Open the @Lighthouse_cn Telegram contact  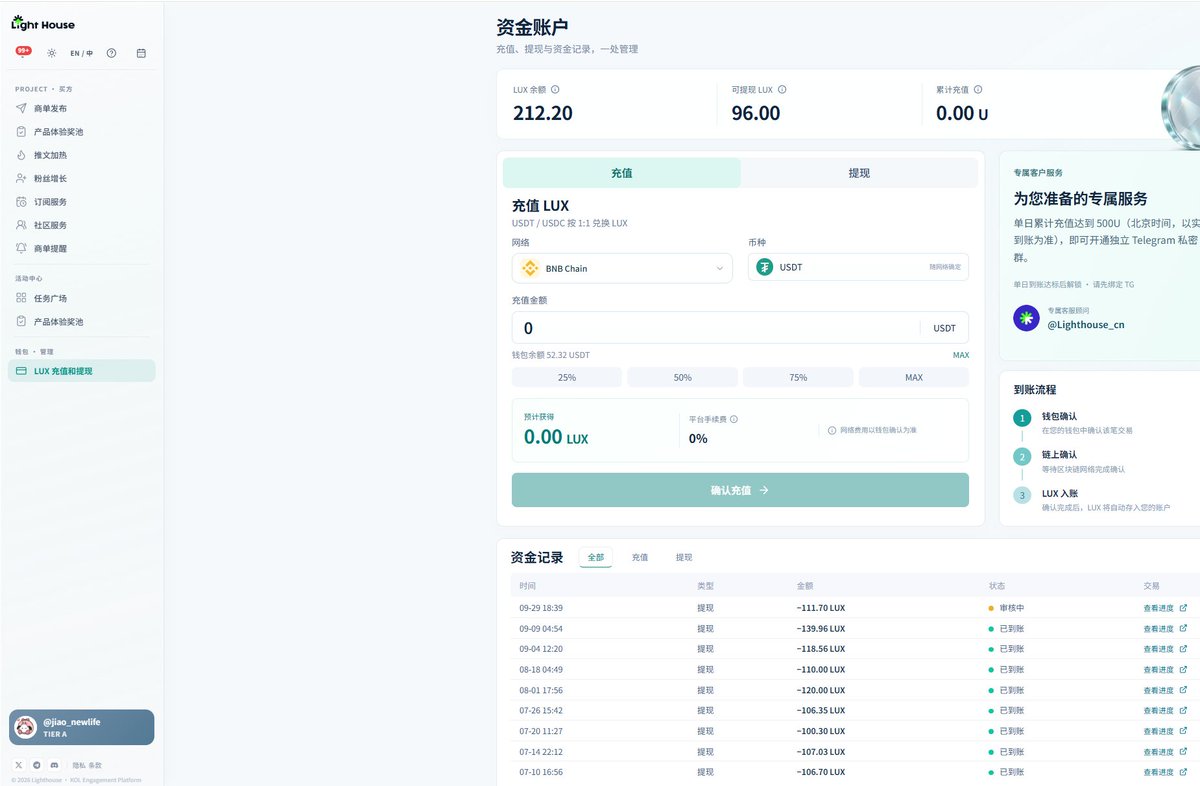click(1085, 324)
